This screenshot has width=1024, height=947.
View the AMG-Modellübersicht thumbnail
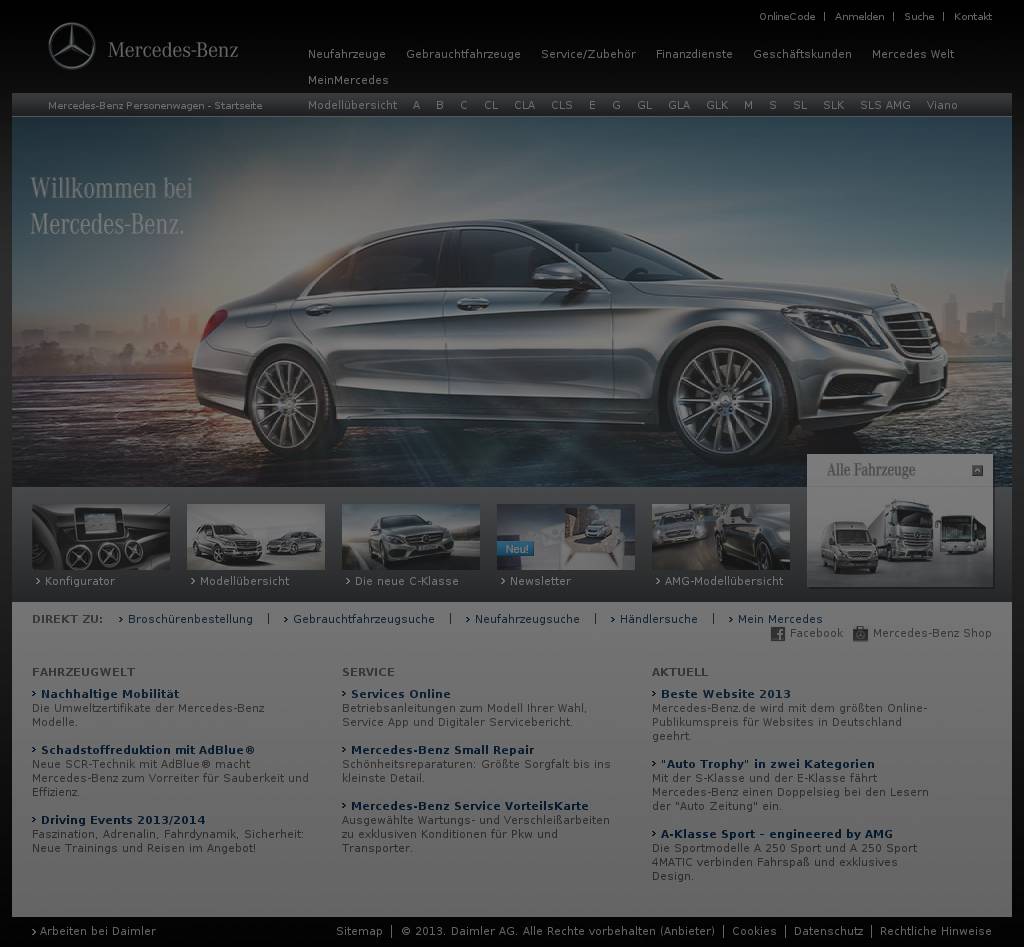[x=721, y=537]
